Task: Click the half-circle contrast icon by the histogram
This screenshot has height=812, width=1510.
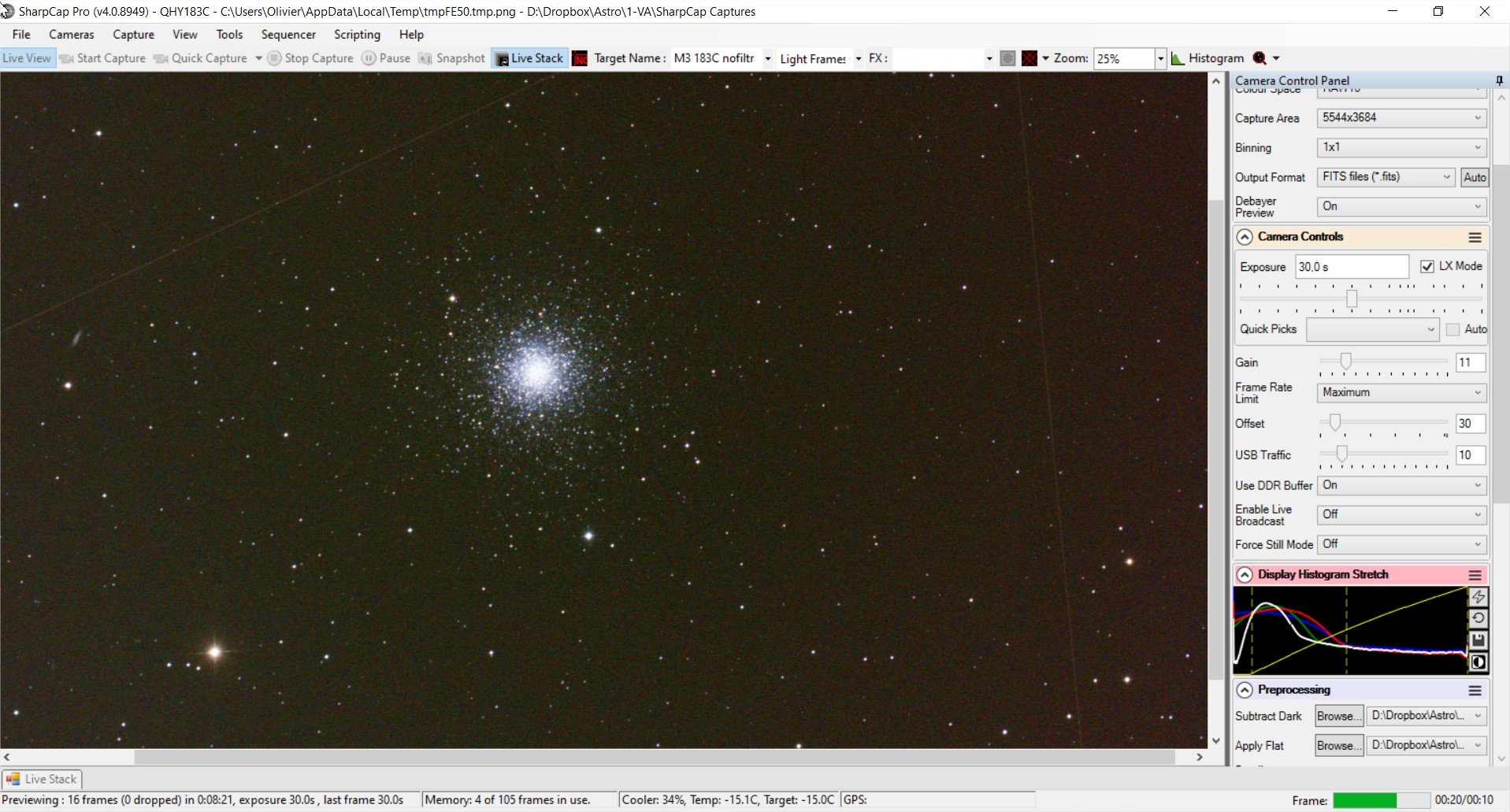Action: pyautogui.click(x=1478, y=662)
